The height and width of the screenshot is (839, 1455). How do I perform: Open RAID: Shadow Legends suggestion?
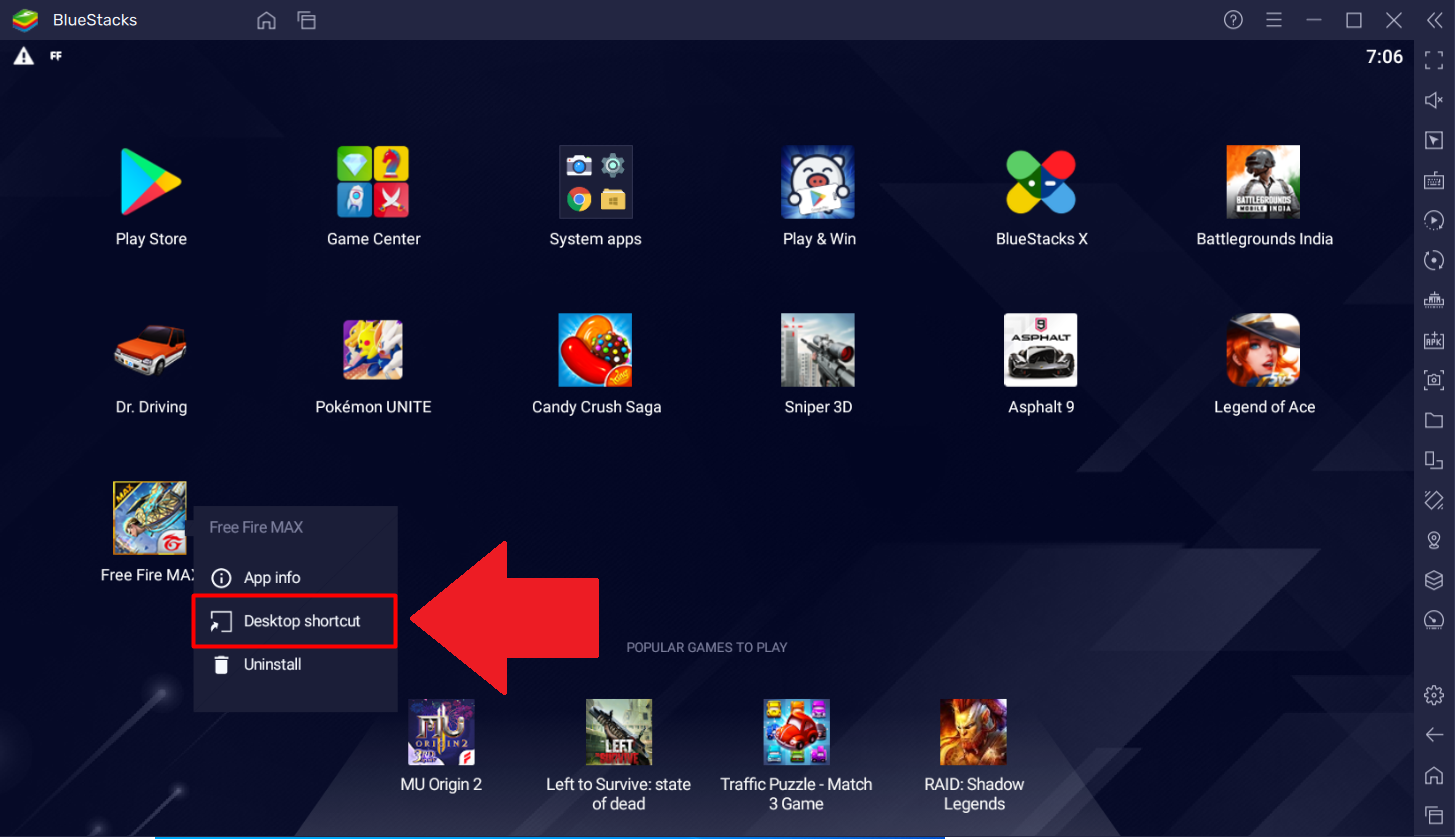[x=974, y=732]
